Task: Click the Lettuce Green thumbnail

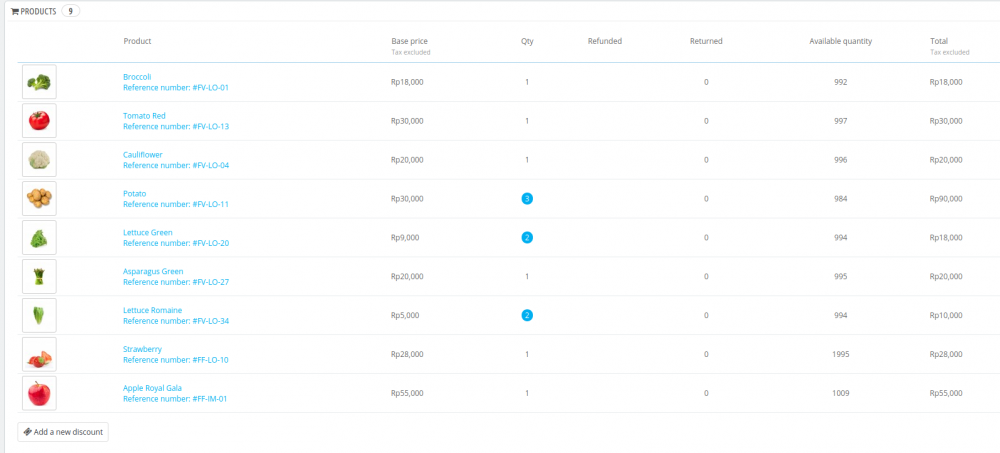Action: click(39, 237)
